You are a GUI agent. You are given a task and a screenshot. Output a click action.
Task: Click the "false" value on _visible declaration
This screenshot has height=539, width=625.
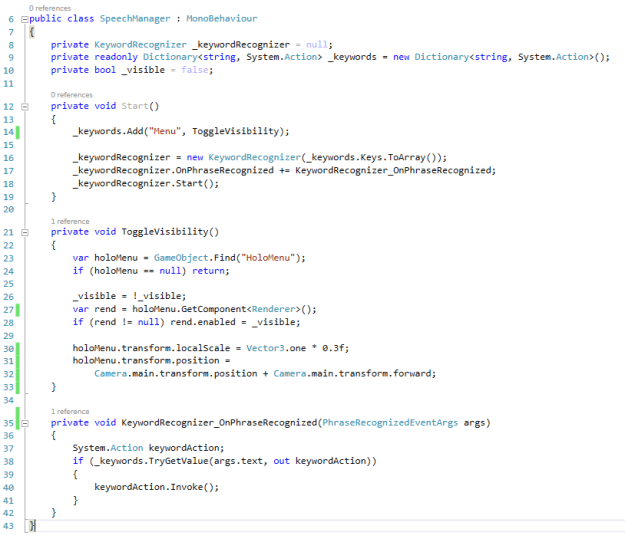pyautogui.click(x=197, y=70)
